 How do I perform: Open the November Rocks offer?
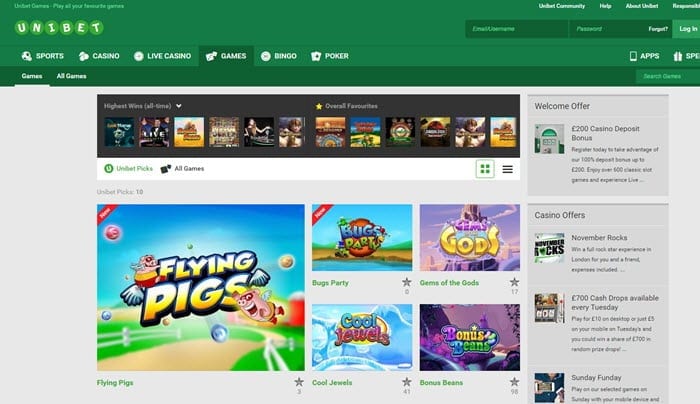(599, 237)
